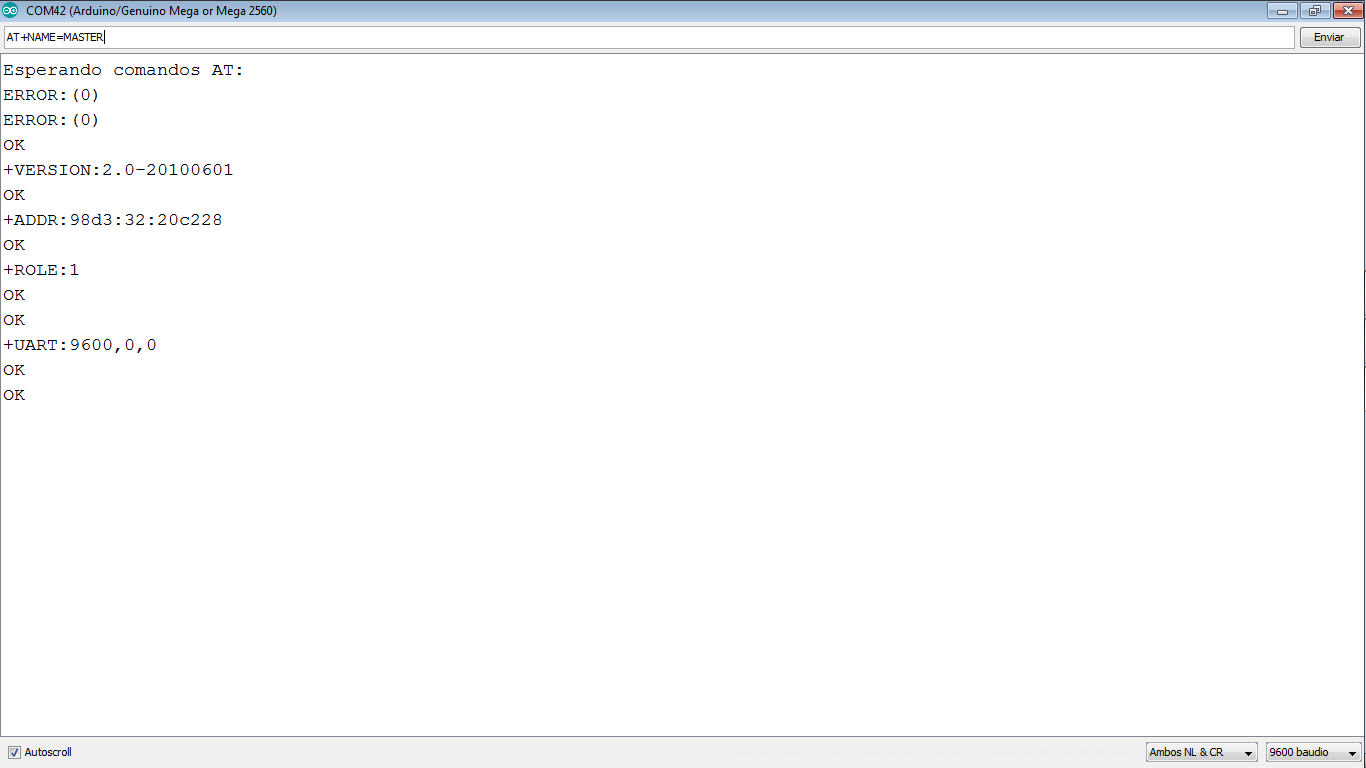1366x768 pixels.
Task: Click the COM42 window title text
Action: click(x=151, y=11)
